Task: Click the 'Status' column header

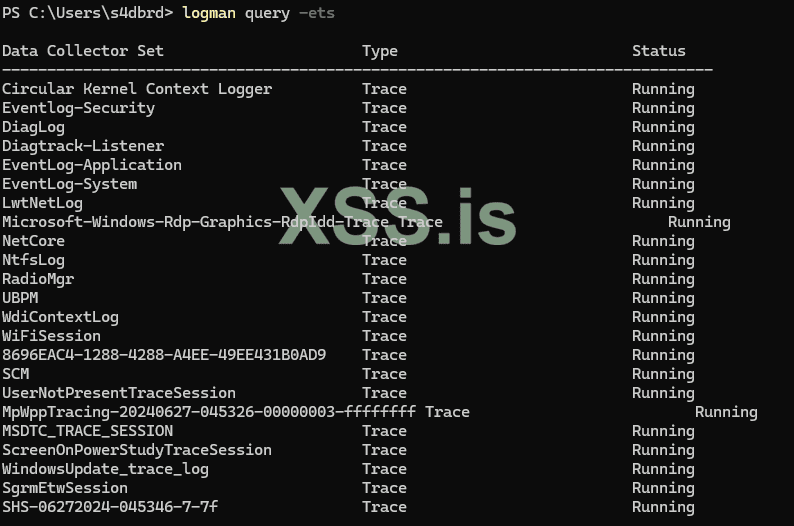Action: pyautogui.click(x=659, y=51)
